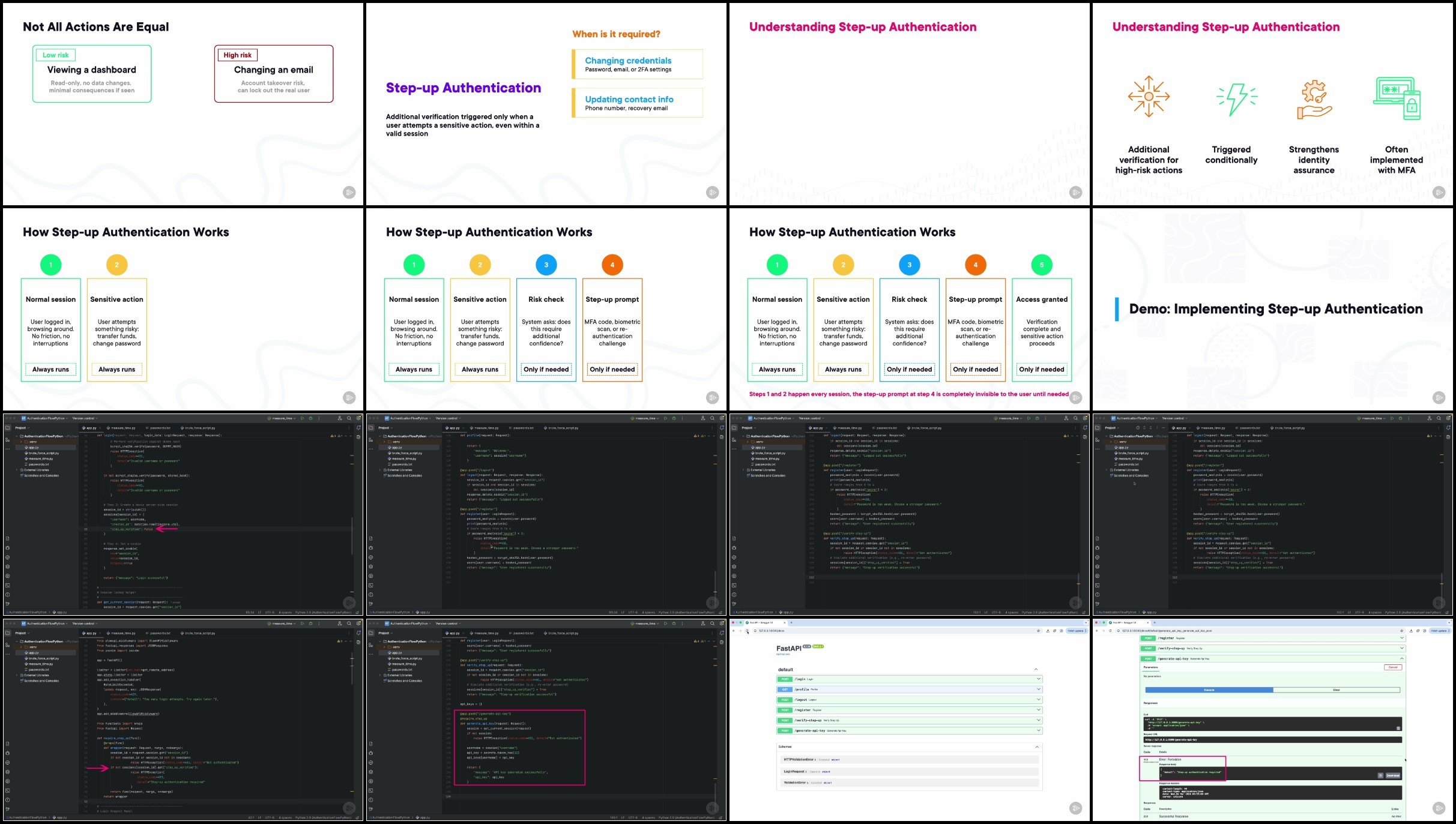Screen dimensions: 1456x824
Task: Collapse the Schemas section chevron
Action: 1036,747
